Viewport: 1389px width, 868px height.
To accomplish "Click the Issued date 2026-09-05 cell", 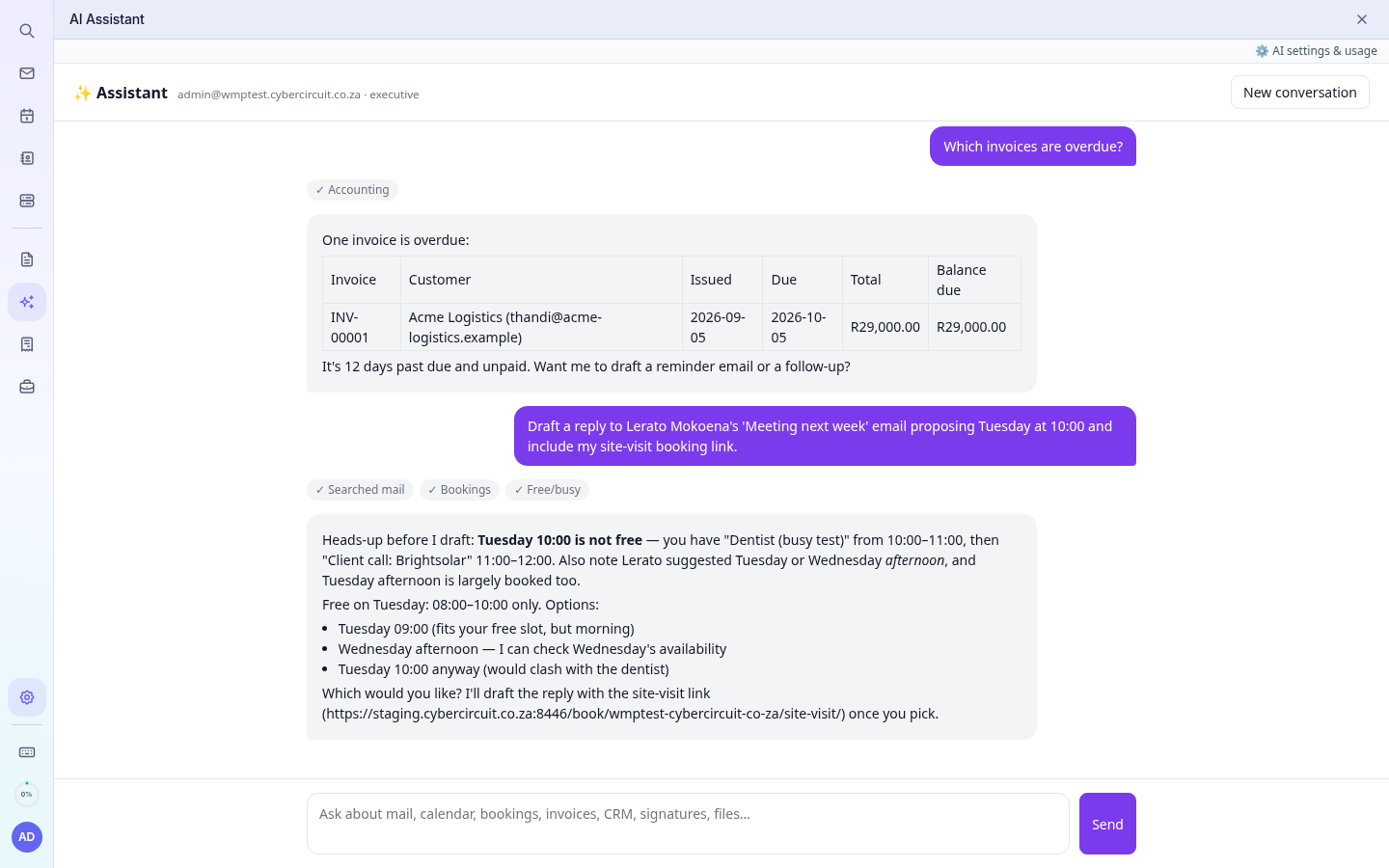I will coord(722,327).
